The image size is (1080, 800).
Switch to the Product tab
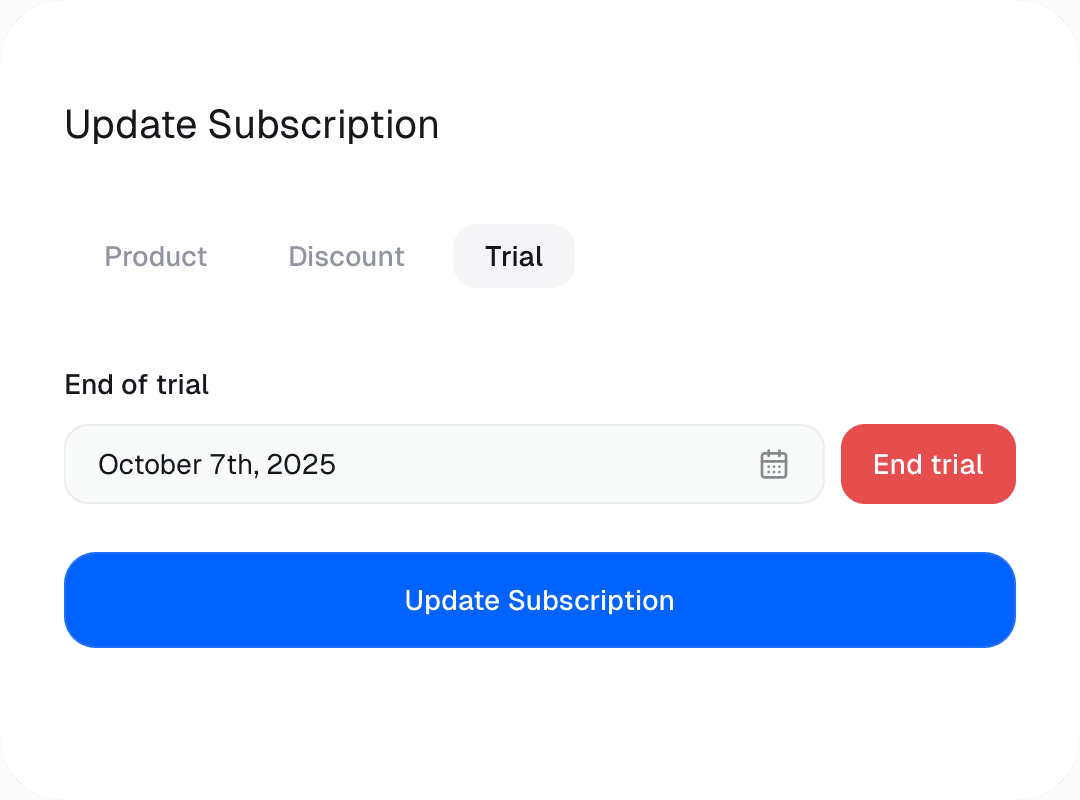156,256
